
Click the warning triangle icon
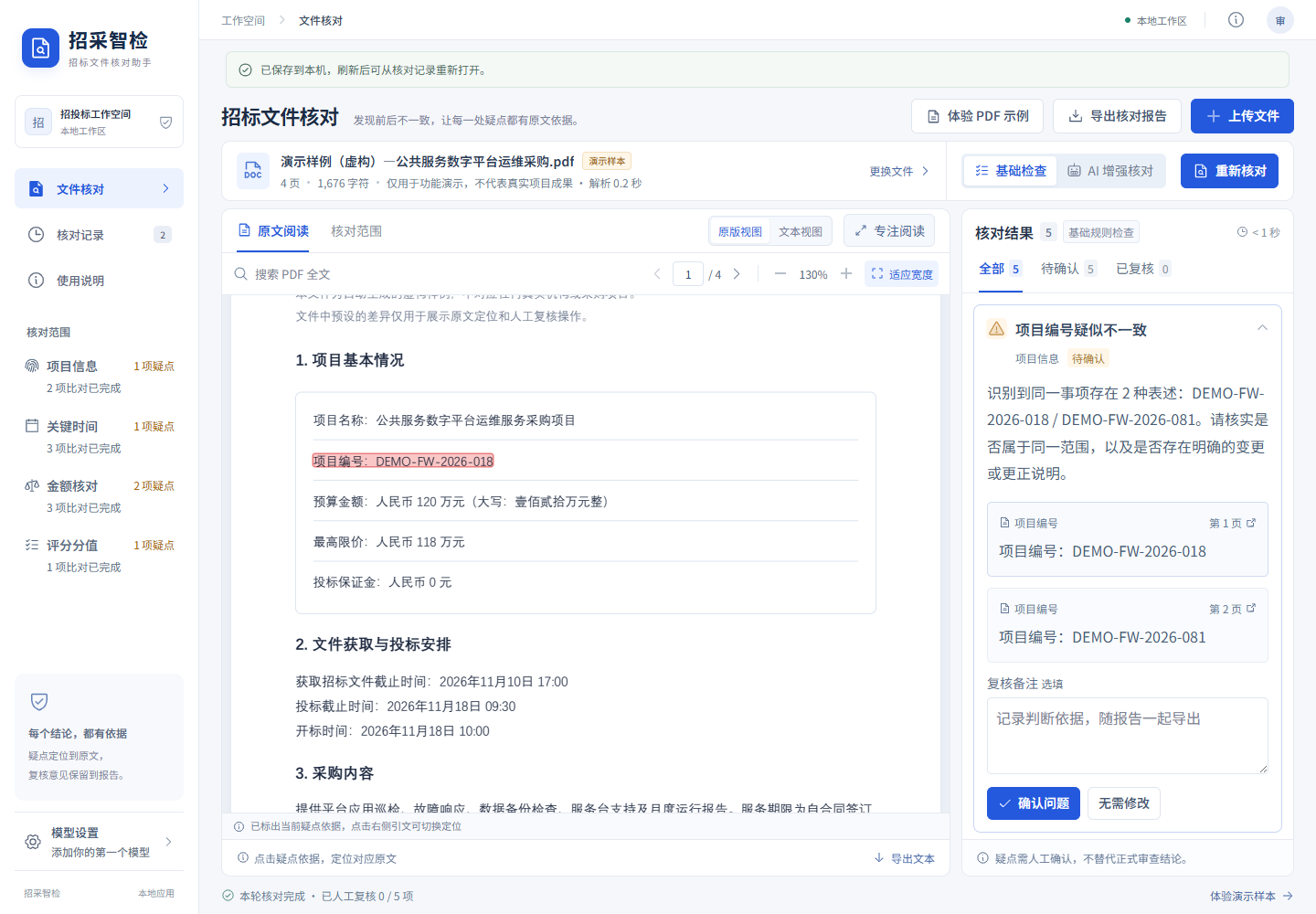click(997, 329)
